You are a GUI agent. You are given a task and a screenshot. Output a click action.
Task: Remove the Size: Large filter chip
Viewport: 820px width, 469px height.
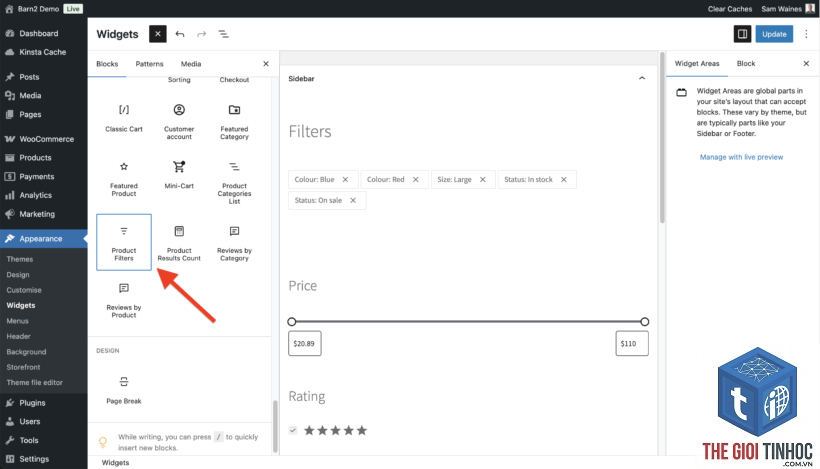(483, 179)
